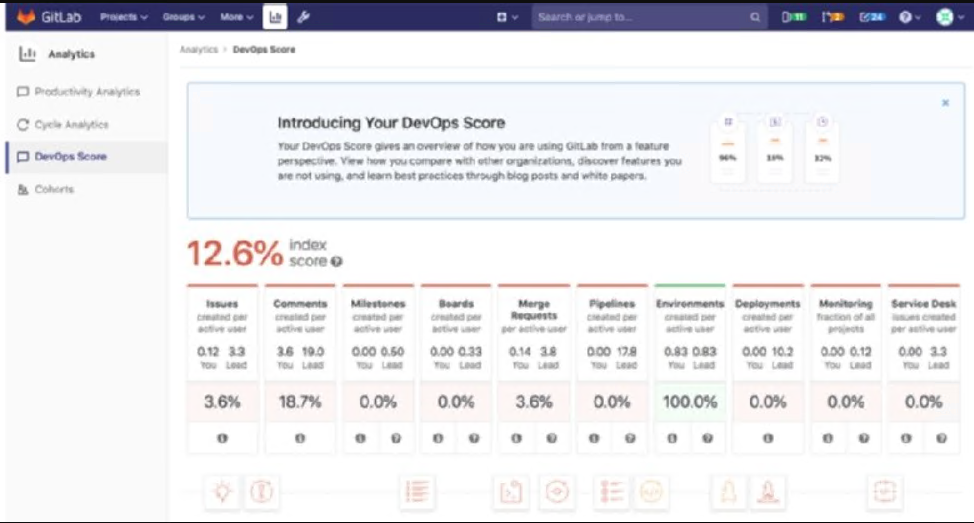This screenshot has height=523, width=974.
Task: Click the question icon under Service Desk card
Action: [x=941, y=439]
